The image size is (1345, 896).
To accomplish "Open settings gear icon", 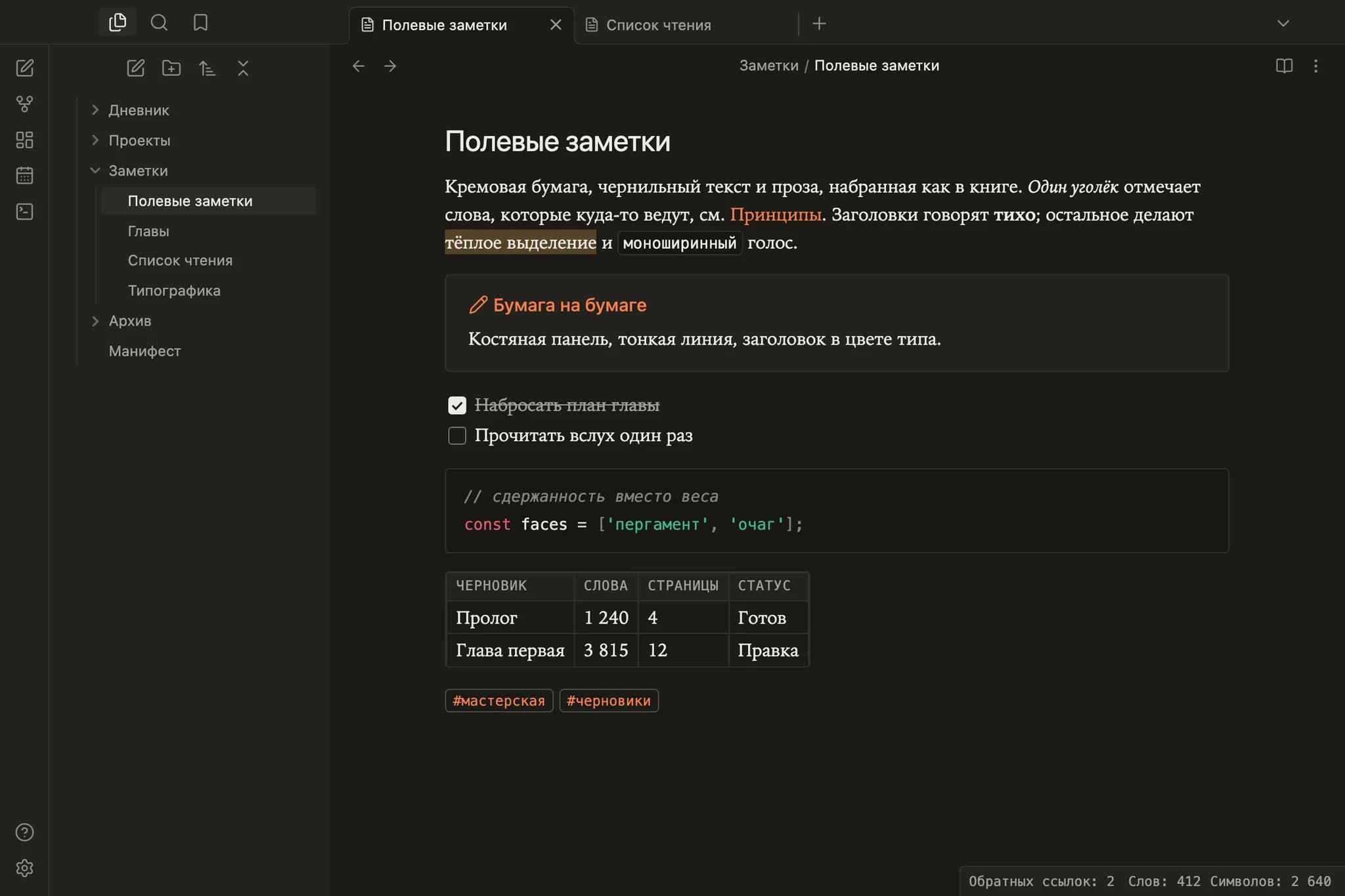I will tap(24, 868).
